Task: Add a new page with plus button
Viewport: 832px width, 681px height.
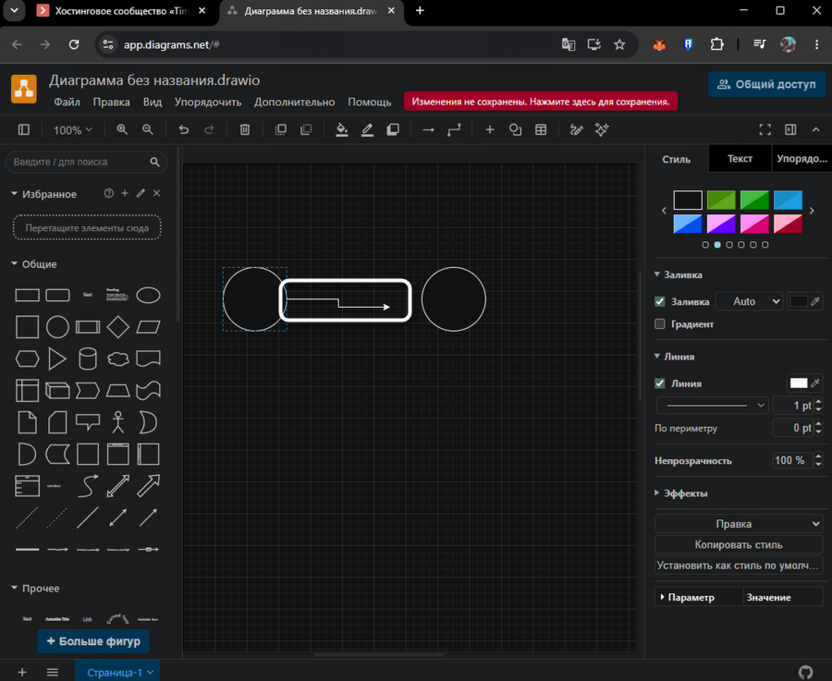Action: [x=22, y=673]
